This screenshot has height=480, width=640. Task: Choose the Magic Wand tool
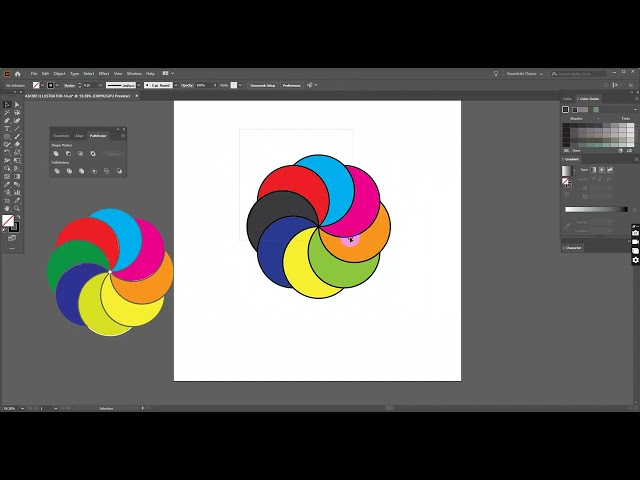tap(7, 113)
